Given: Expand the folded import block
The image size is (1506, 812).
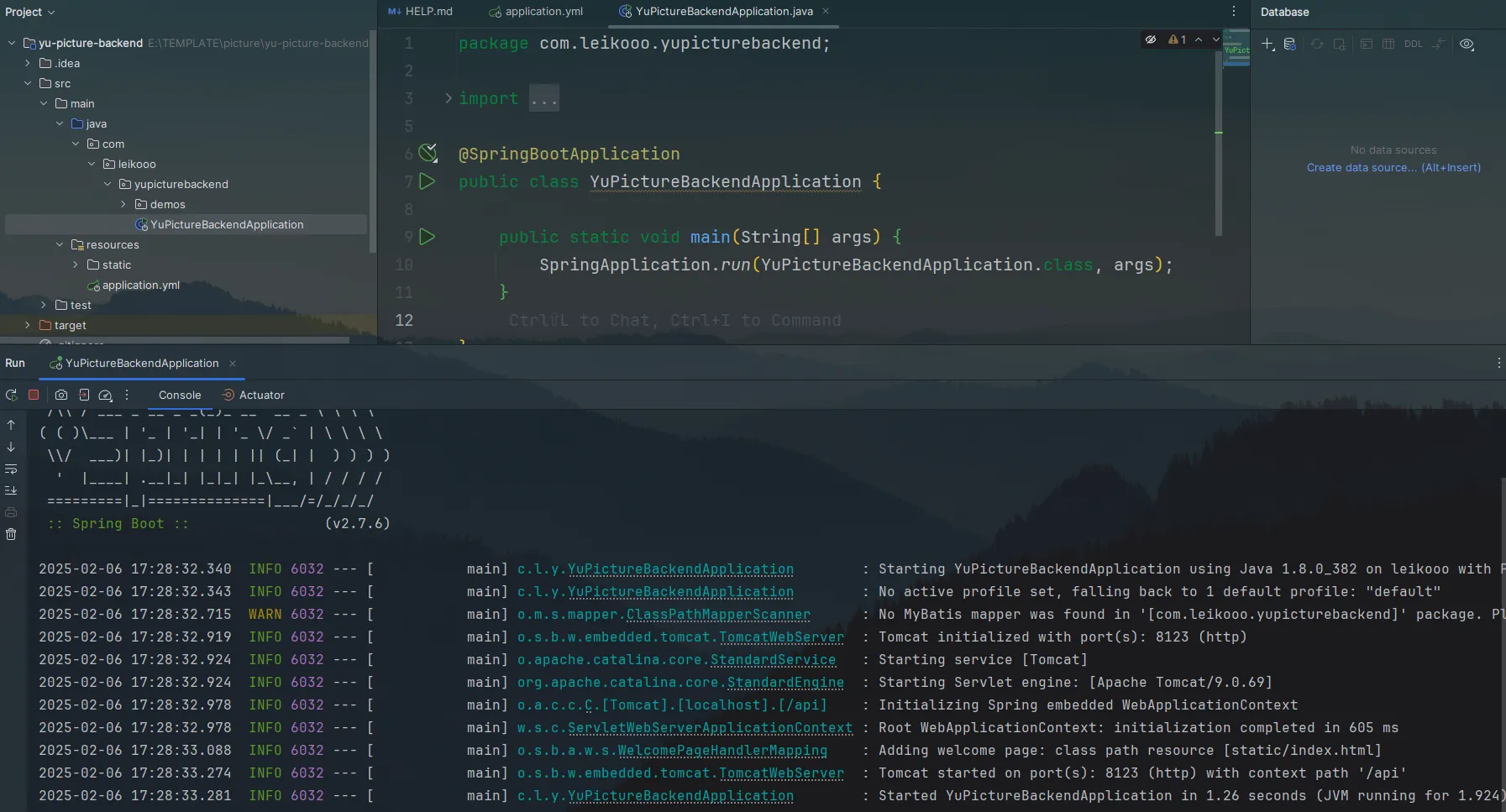Looking at the screenshot, I should [449, 98].
